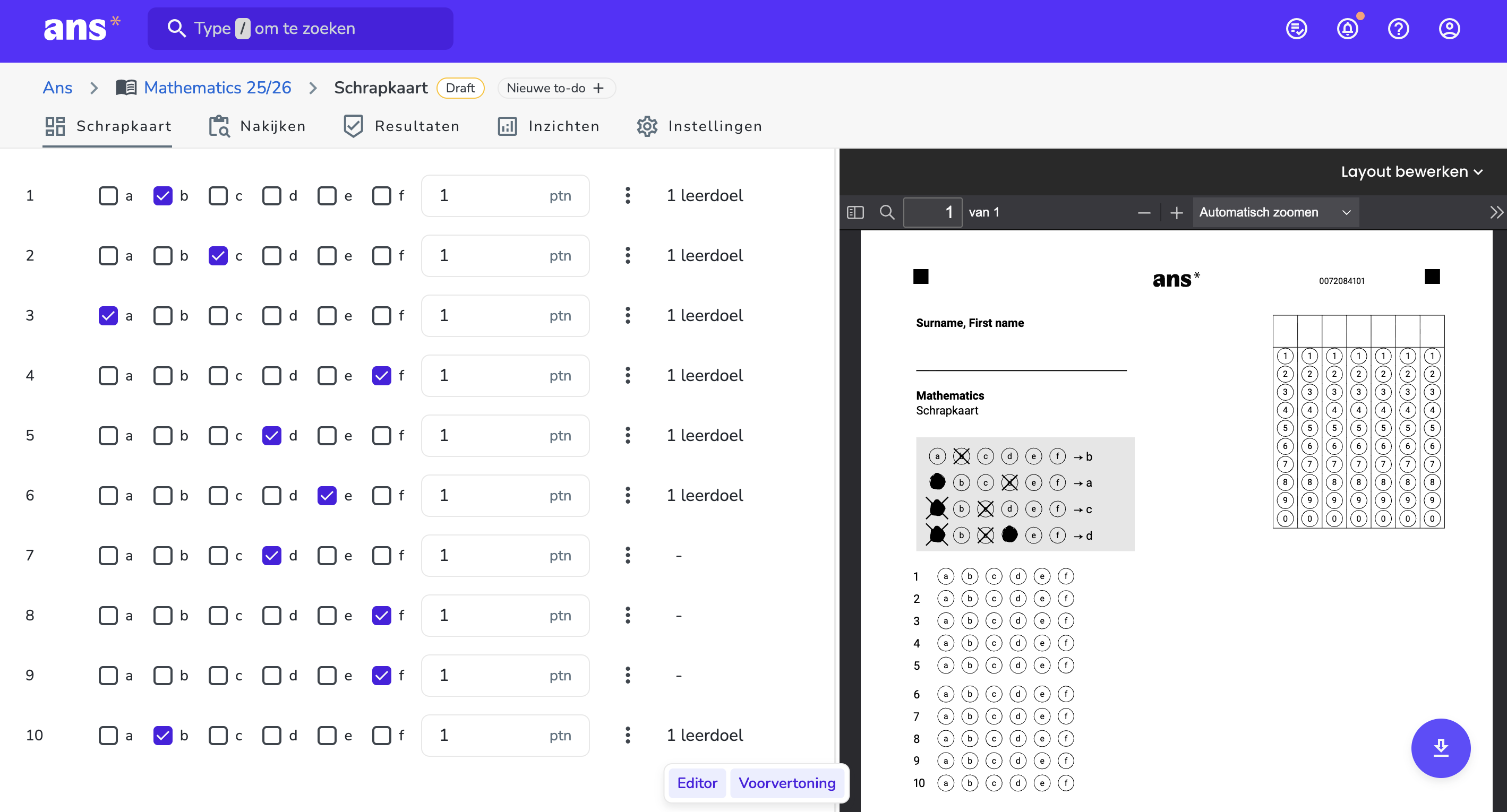Open three-dot menu for question 2

point(628,255)
